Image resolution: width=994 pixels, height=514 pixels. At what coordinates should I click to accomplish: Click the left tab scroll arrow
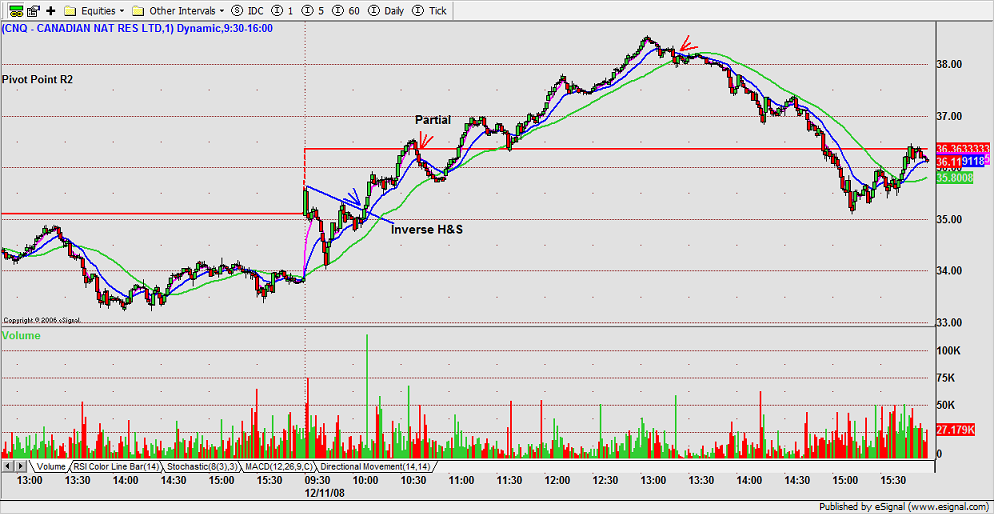coord(8,466)
